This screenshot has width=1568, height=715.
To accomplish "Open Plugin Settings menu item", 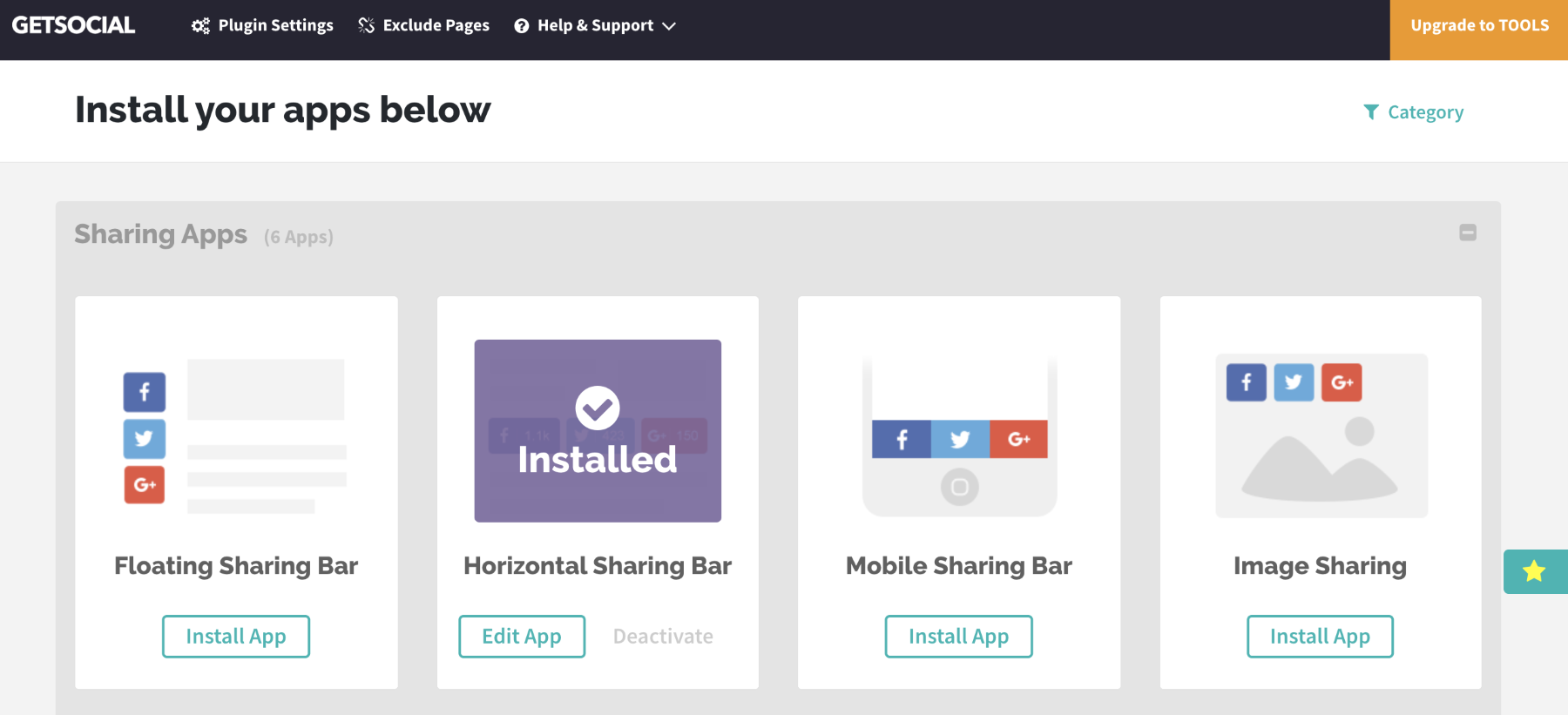I will click(x=262, y=26).
